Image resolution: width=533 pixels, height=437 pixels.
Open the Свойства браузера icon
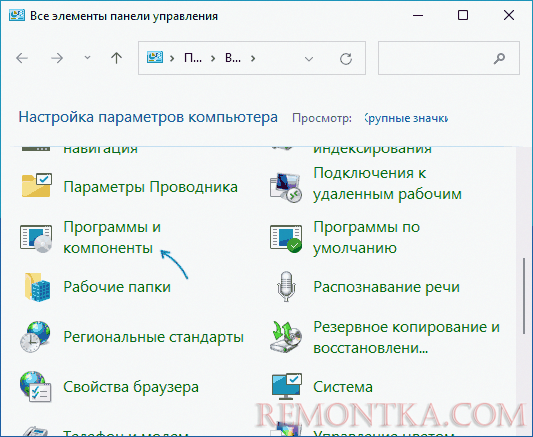pos(35,387)
